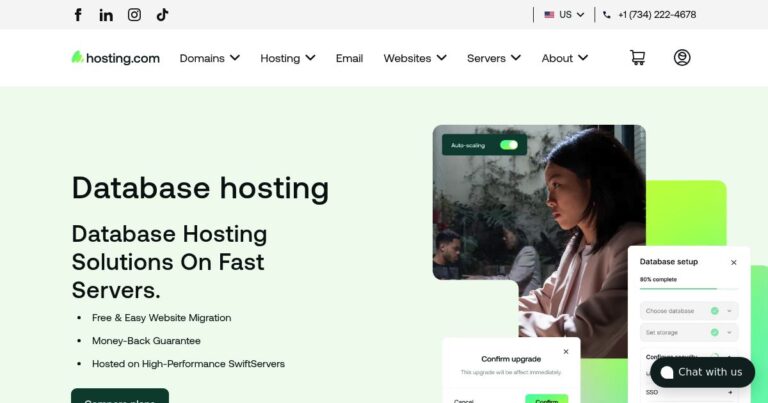This screenshot has height=403, width=768.
Task: Expand the Servers dropdown menu
Action: [x=493, y=58]
